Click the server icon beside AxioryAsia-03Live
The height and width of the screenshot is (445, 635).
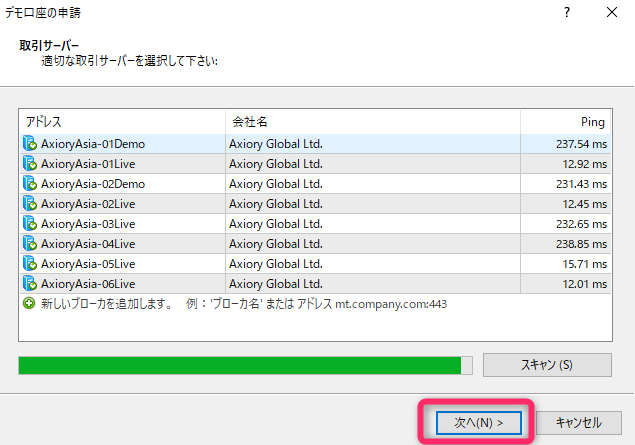(30, 224)
